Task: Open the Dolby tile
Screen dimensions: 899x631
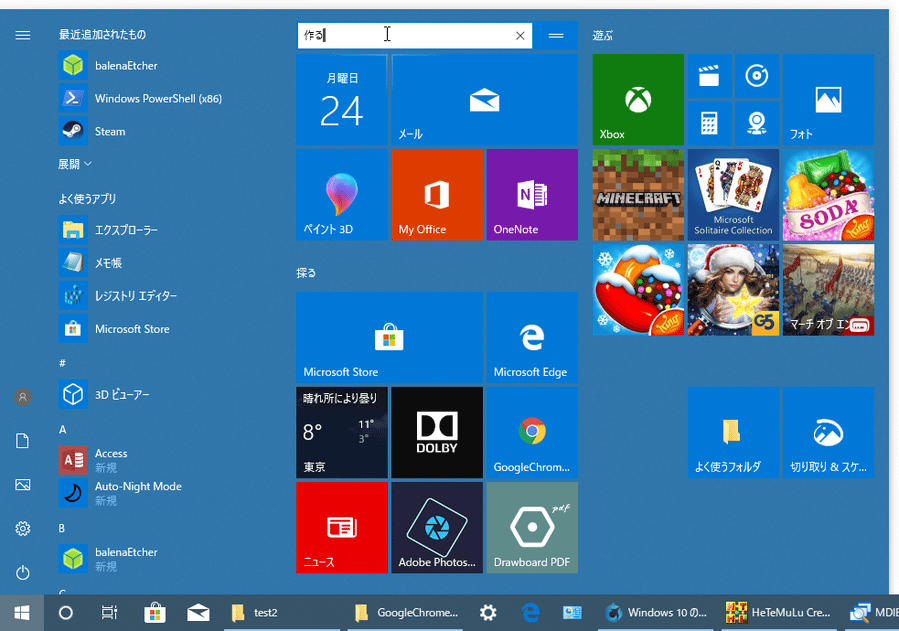Action: tap(437, 432)
